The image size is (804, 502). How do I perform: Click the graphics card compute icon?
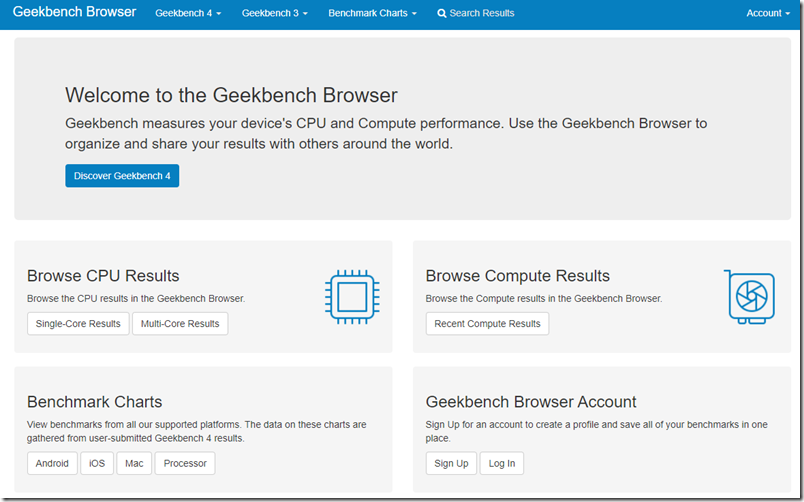[749, 297]
